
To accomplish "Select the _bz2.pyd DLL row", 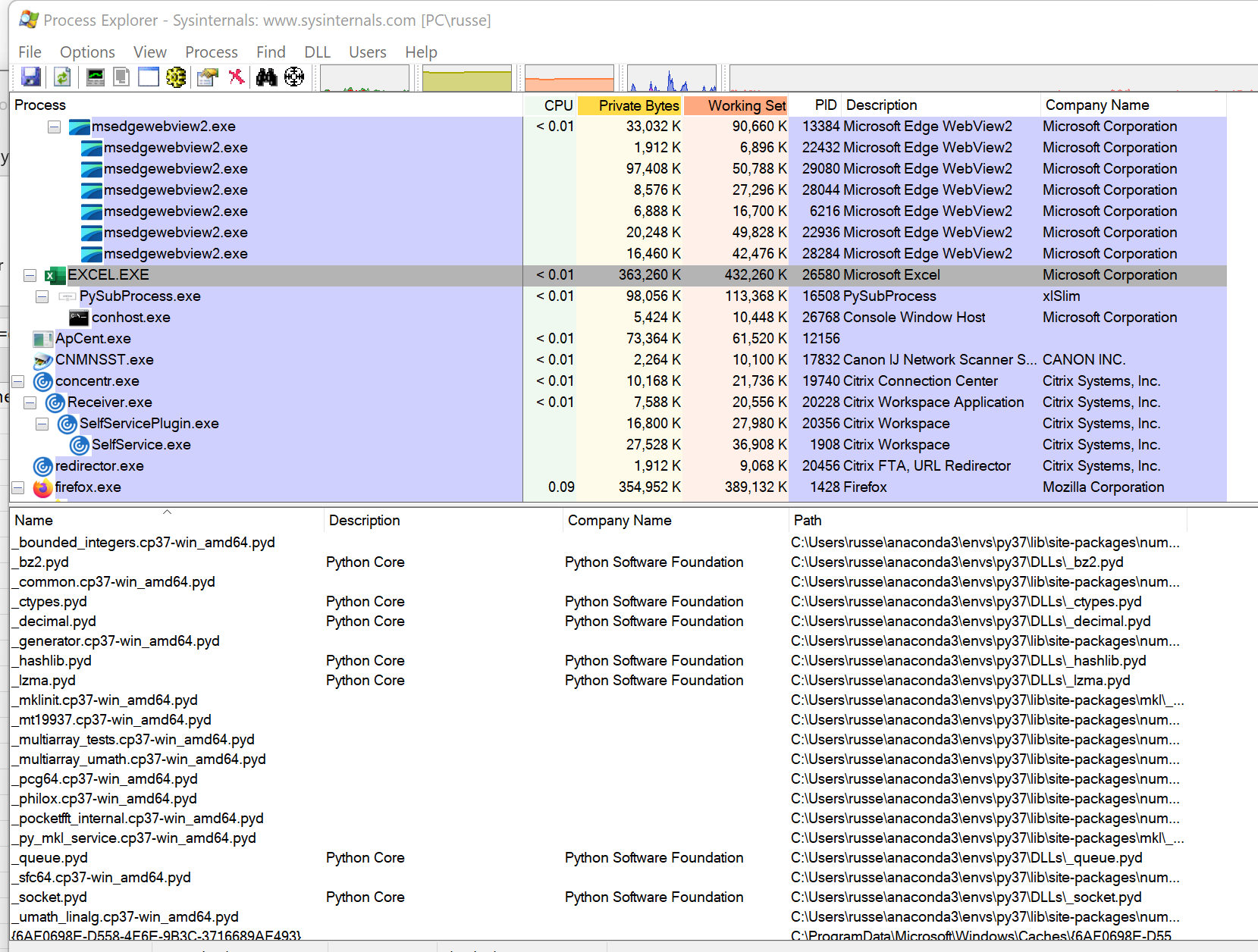I will pyautogui.click(x=599, y=562).
